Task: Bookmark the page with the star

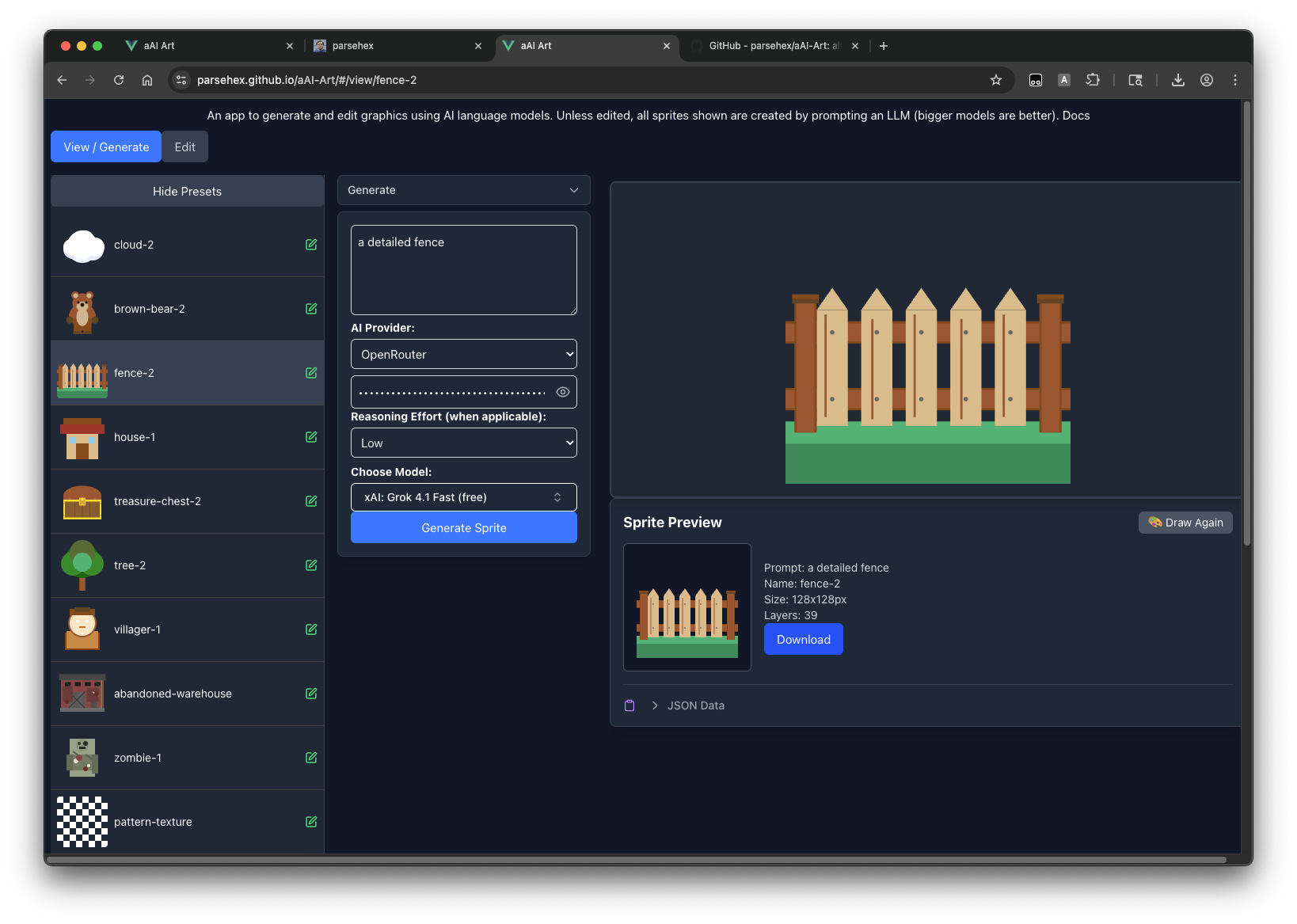Action: click(995, 80)
